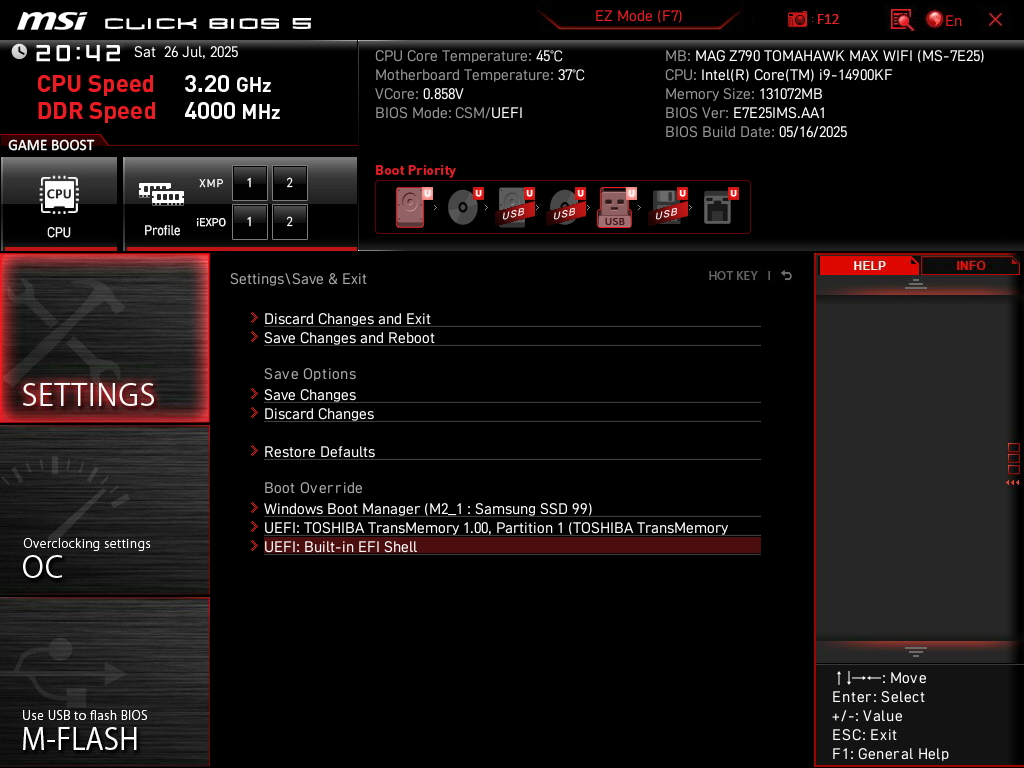The height and width of the screenshot is (768, 1024).
Task: Switch to EZ Mode (F7)
Action: coord(639,16)
